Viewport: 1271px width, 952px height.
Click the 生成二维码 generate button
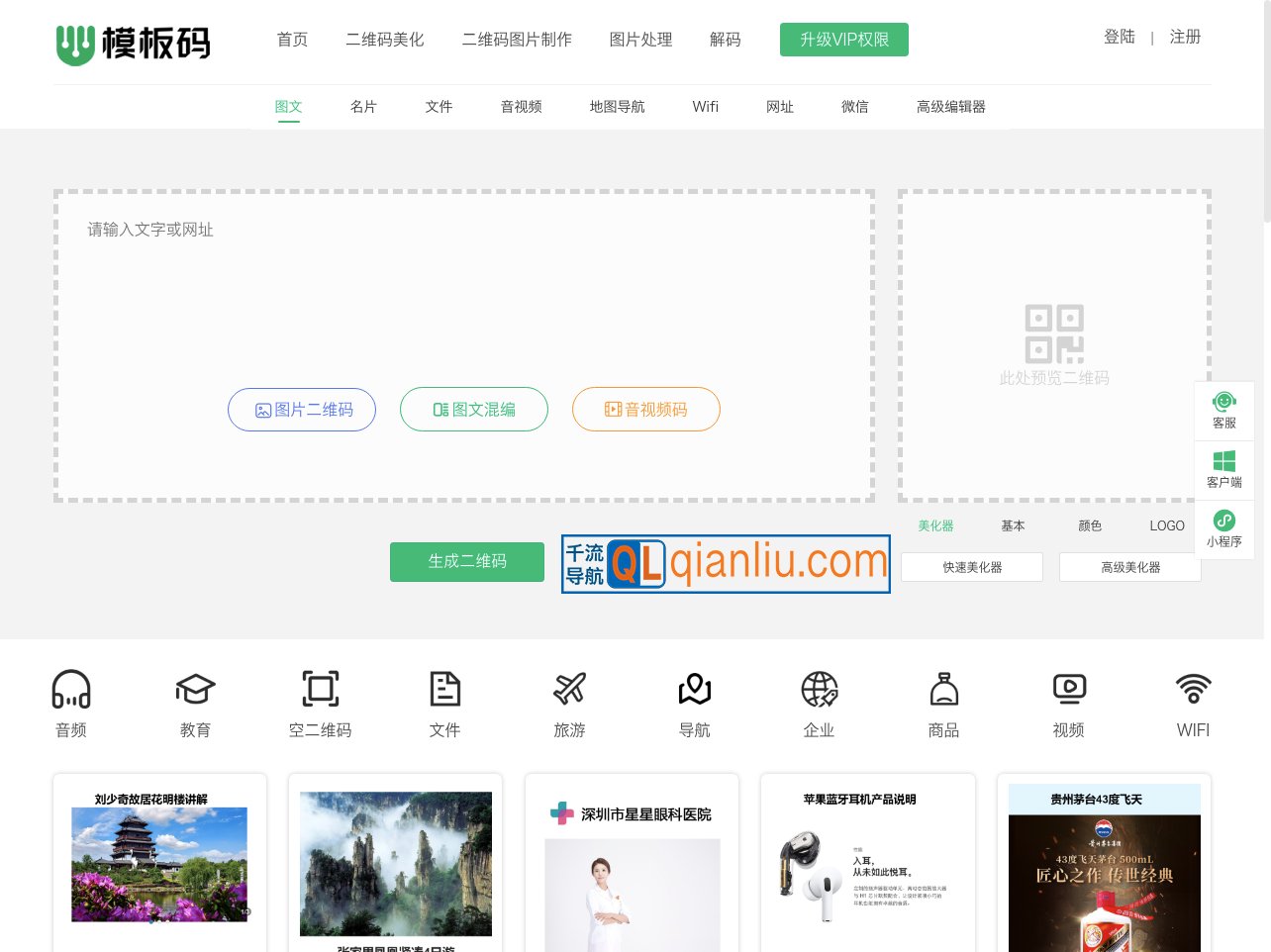point(466,561)
